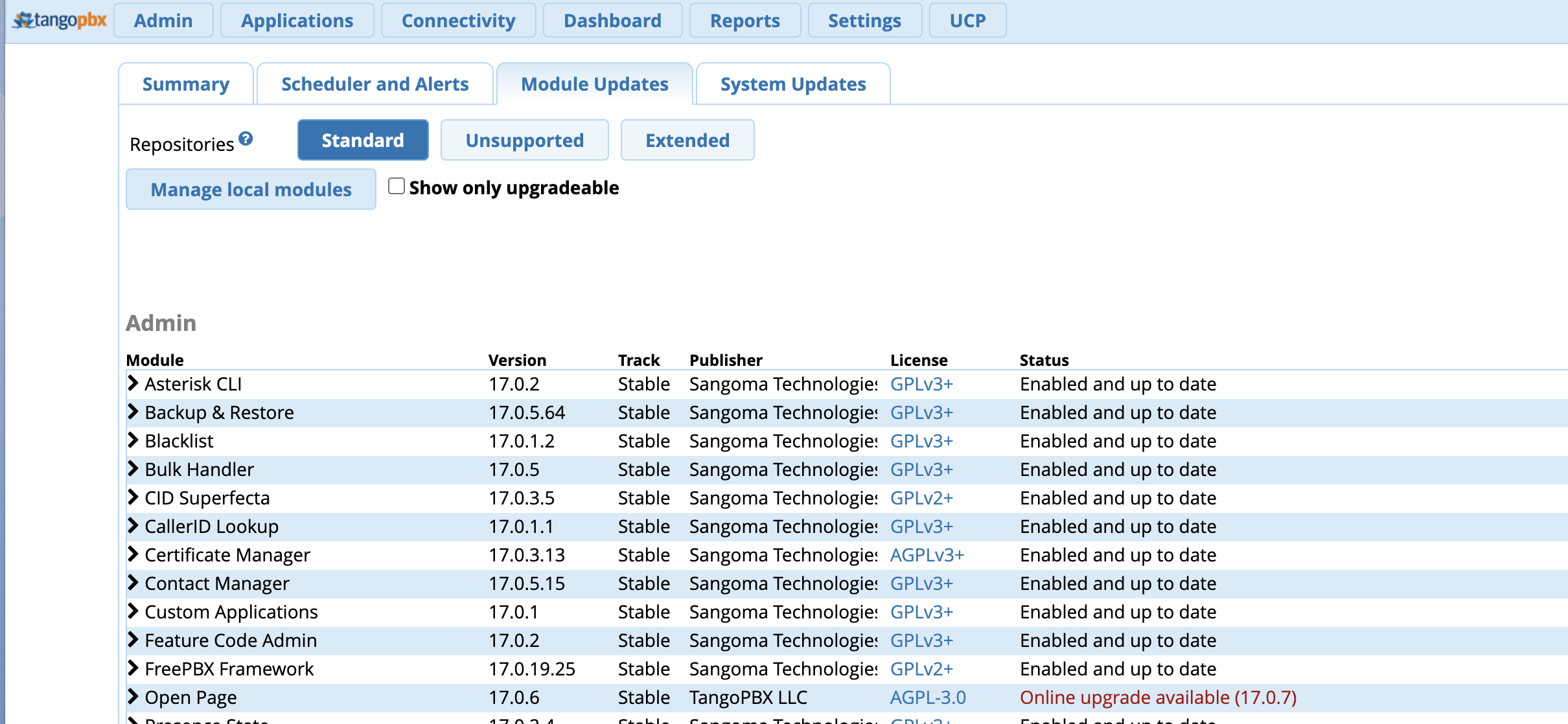Open GPLv3+ license link for CallerID Lookup
The width and height of the screenshot is (1568, 724).
click(921, 526)
